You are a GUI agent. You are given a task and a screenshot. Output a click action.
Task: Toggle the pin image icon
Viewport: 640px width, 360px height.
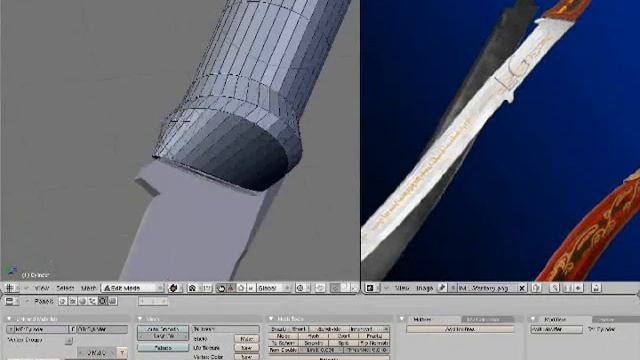coord(442,288)
